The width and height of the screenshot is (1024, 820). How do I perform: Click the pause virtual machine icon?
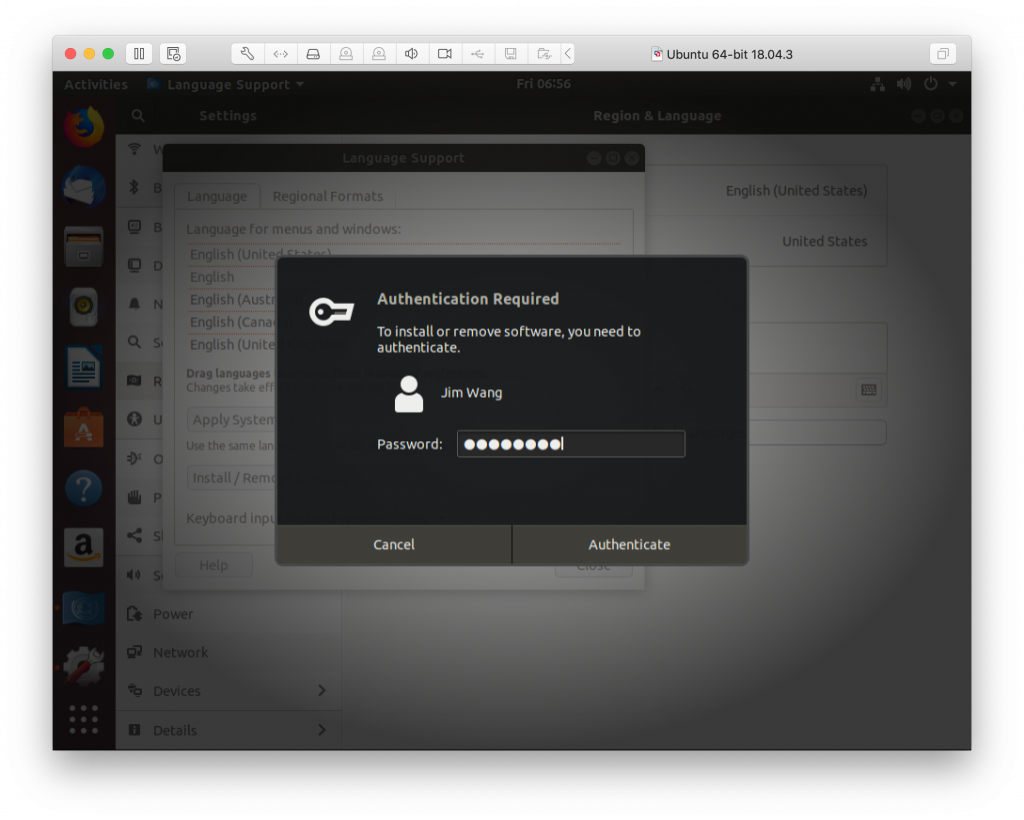[x=139, y=54]
